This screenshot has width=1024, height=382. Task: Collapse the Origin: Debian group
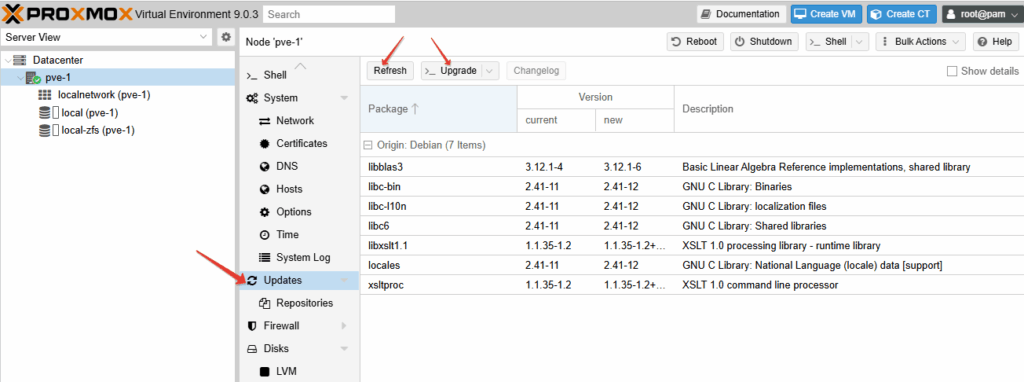(368, 145)
